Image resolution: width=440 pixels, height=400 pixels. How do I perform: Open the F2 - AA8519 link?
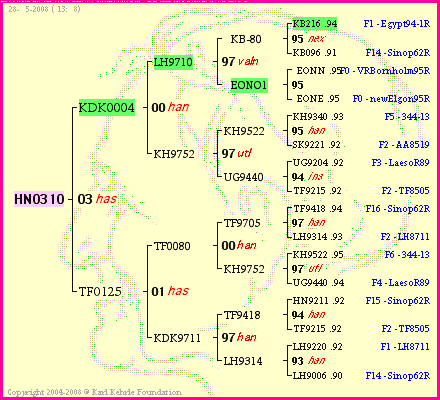coord(404,145)
